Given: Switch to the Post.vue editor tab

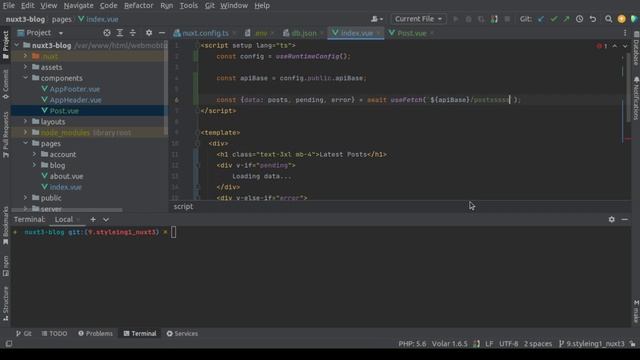Looking at the screenshot, I should [x=410, y=33].
